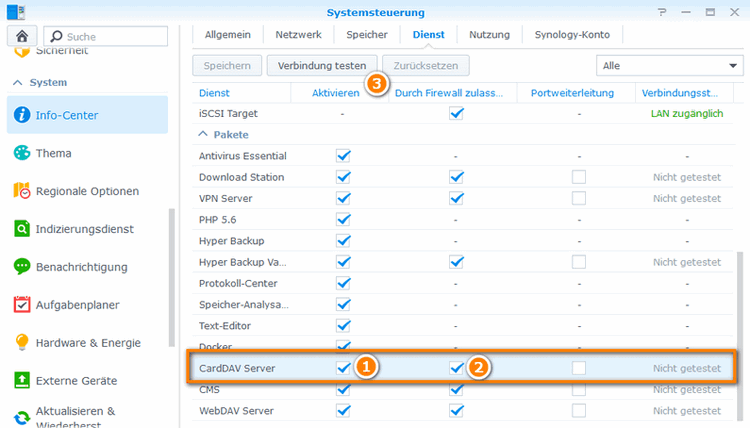The image size is (750, 428).
Task: Open the Thema palette icon
Action: [22, 153]
